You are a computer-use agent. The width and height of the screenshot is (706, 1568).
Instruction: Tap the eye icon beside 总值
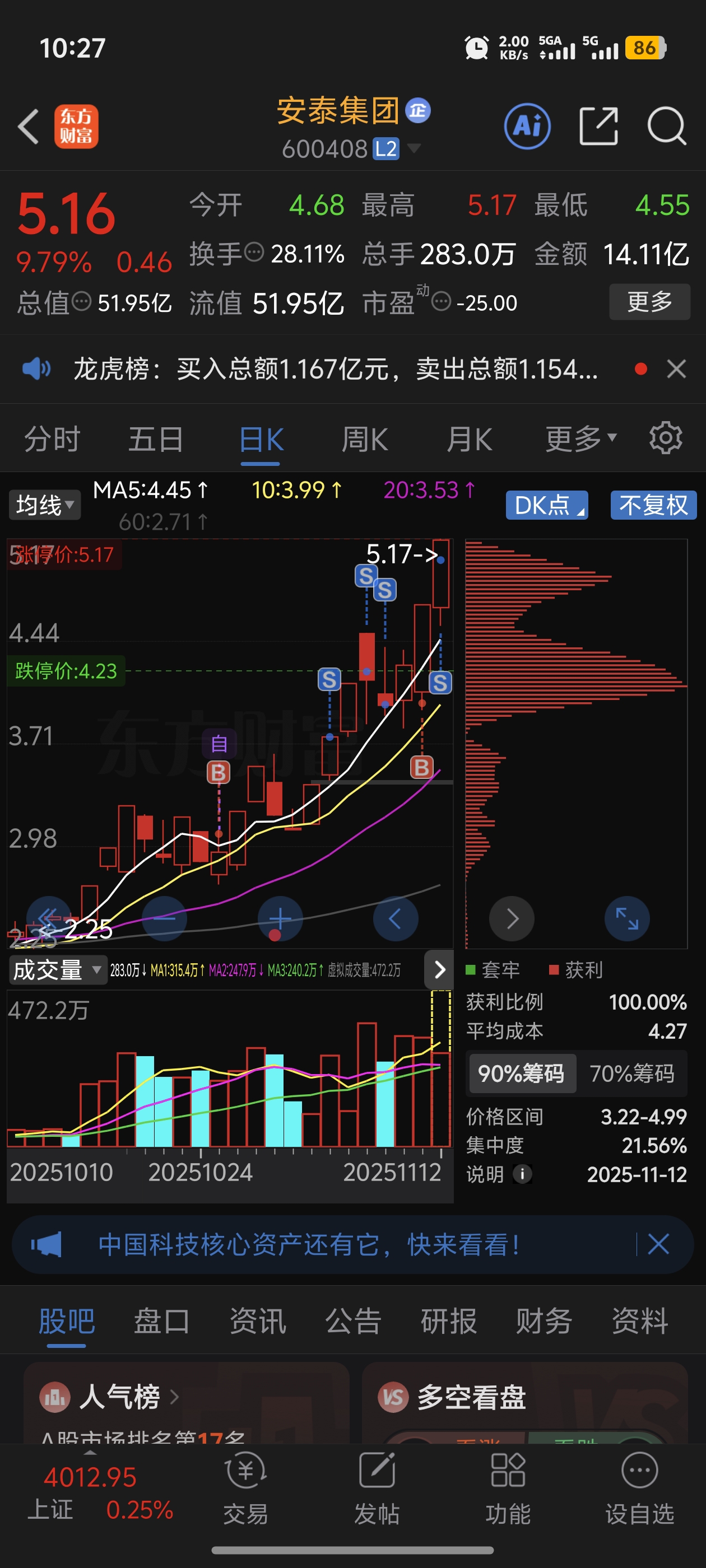click(x=82, y=300)
